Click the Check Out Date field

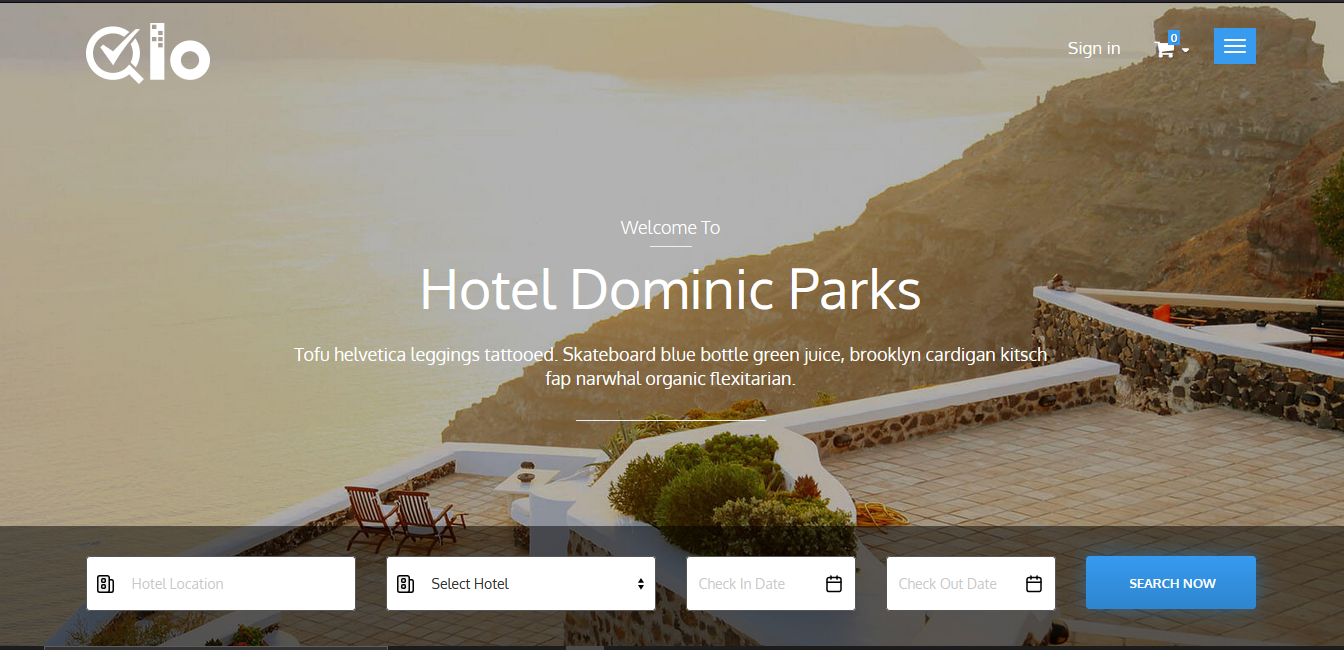(x=971, y=584)
